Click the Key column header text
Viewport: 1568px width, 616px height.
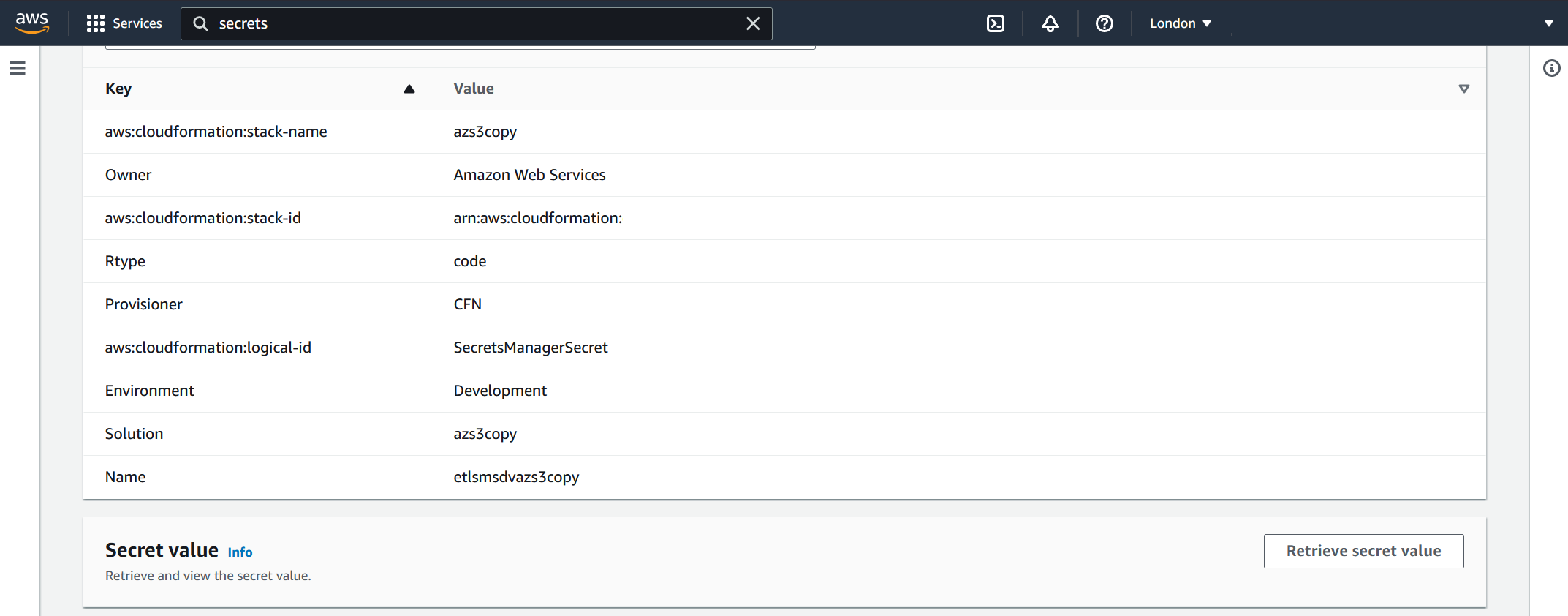point(118,89)
